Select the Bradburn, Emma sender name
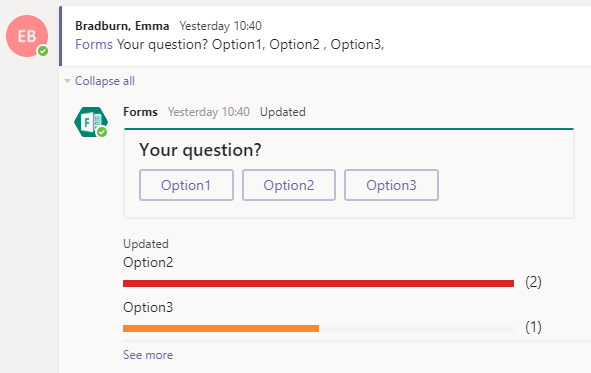 point(122,26)
